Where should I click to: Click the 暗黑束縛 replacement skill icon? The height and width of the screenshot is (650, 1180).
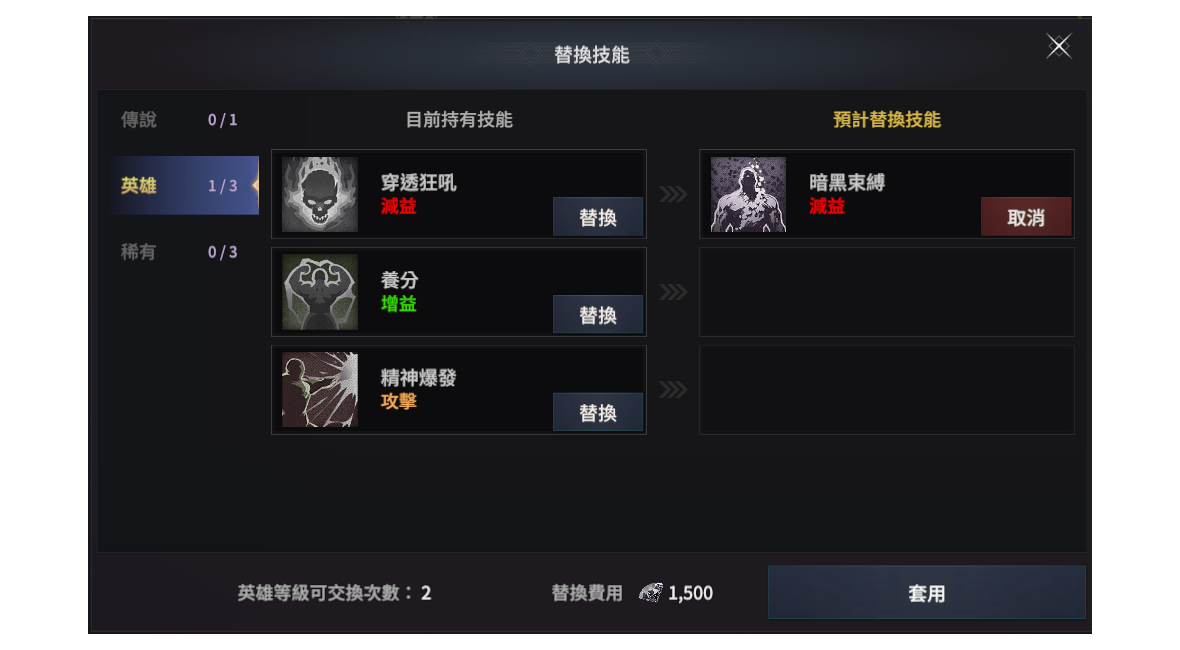(x=748, y=194)
